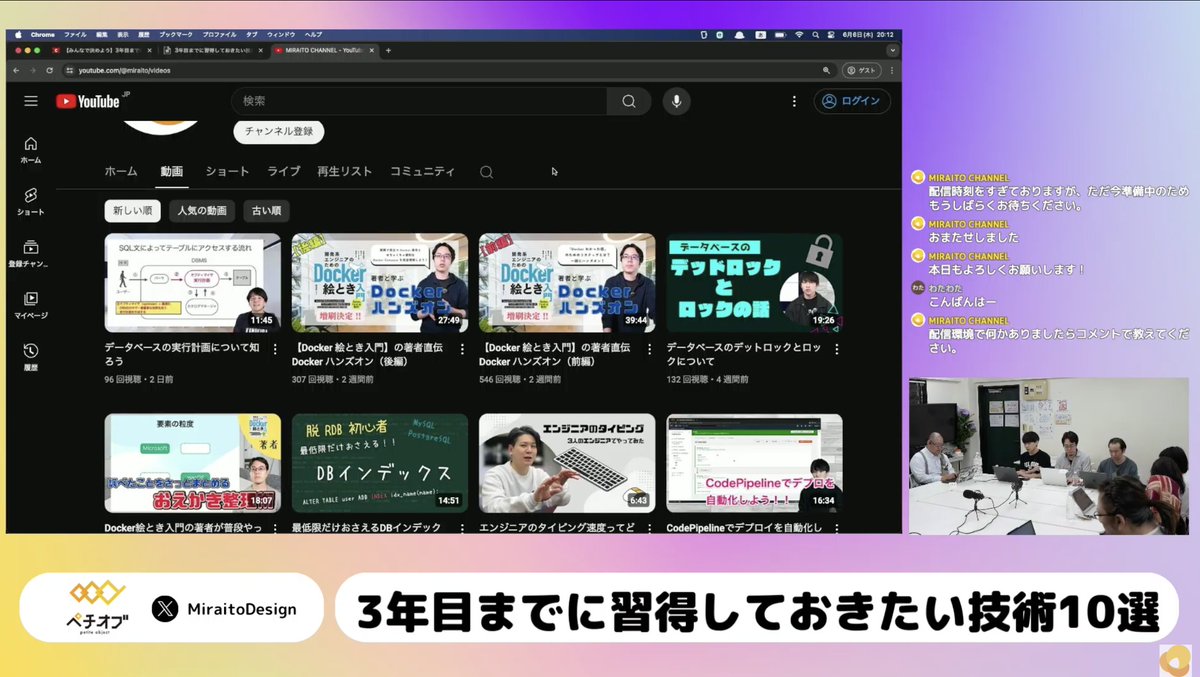
Task: Open options menu for デットロック video
Action: point(837,350)
